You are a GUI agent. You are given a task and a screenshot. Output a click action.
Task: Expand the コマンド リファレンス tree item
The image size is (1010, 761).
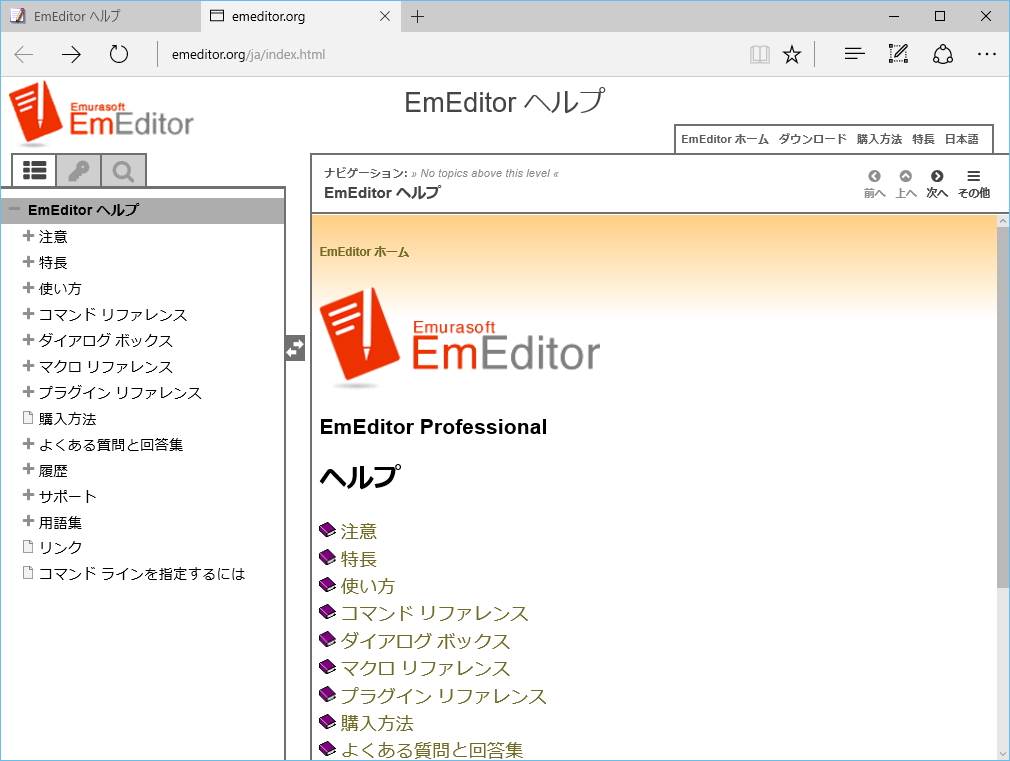coord(28,314)
